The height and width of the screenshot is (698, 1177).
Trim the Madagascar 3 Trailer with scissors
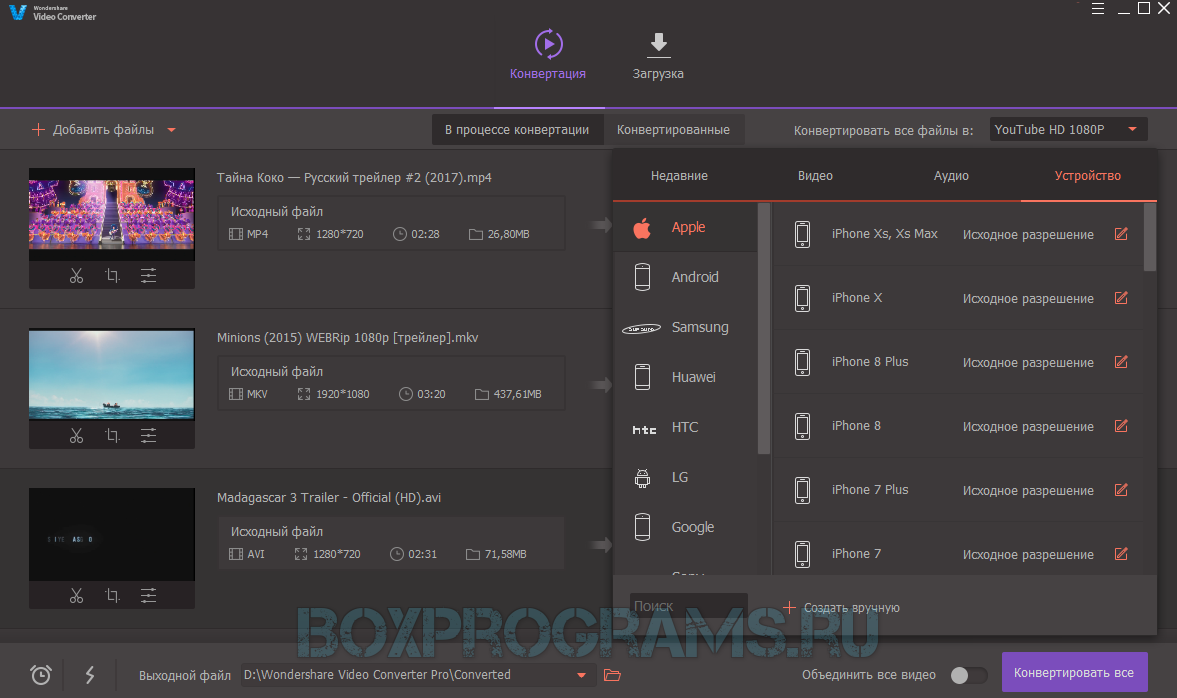pyautogui.click(x=77, y=595)
